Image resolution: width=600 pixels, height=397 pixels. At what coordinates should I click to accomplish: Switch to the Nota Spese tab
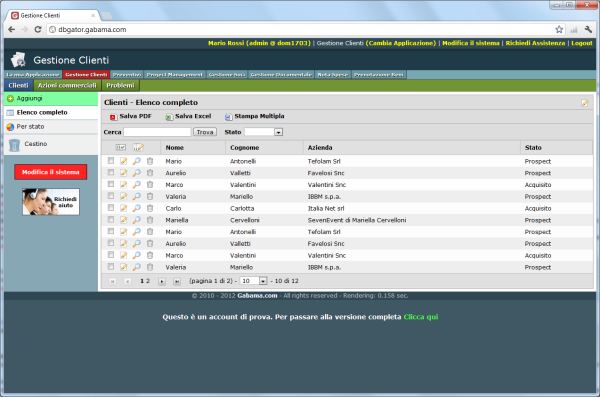coord(333,75)
